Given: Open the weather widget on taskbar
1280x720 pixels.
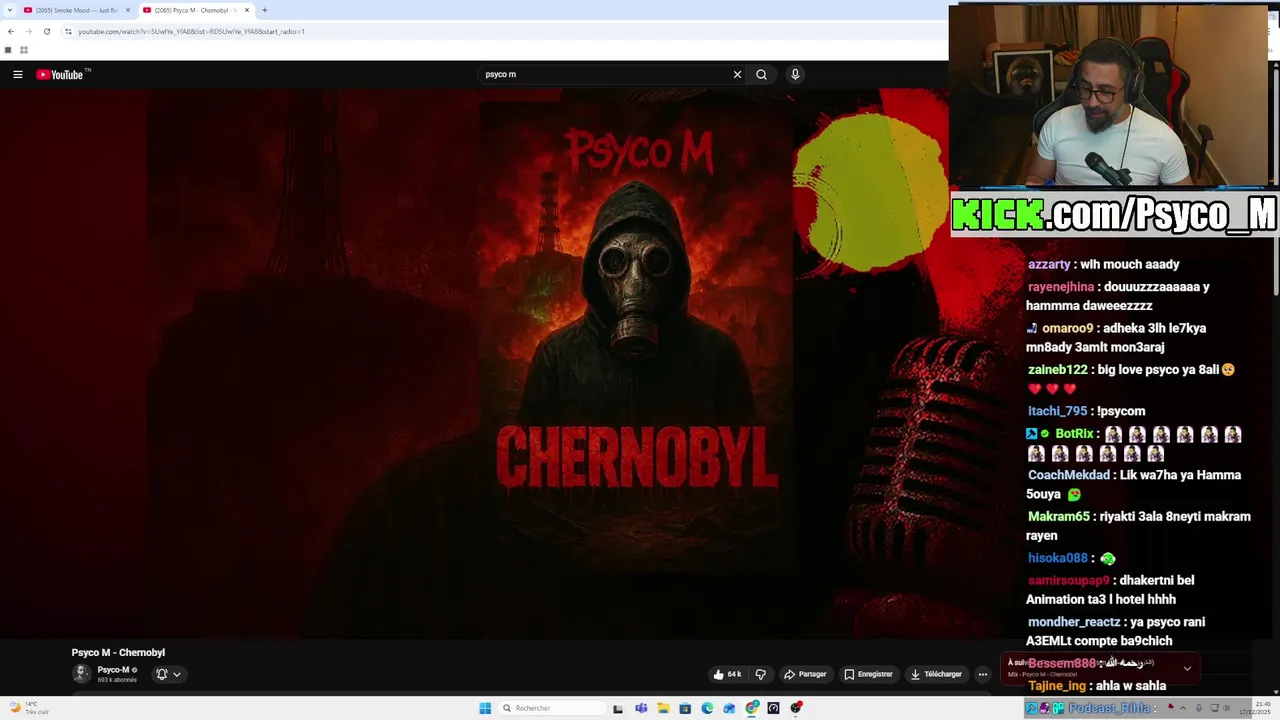Looking at the screenshot, I should pos(27,708).
